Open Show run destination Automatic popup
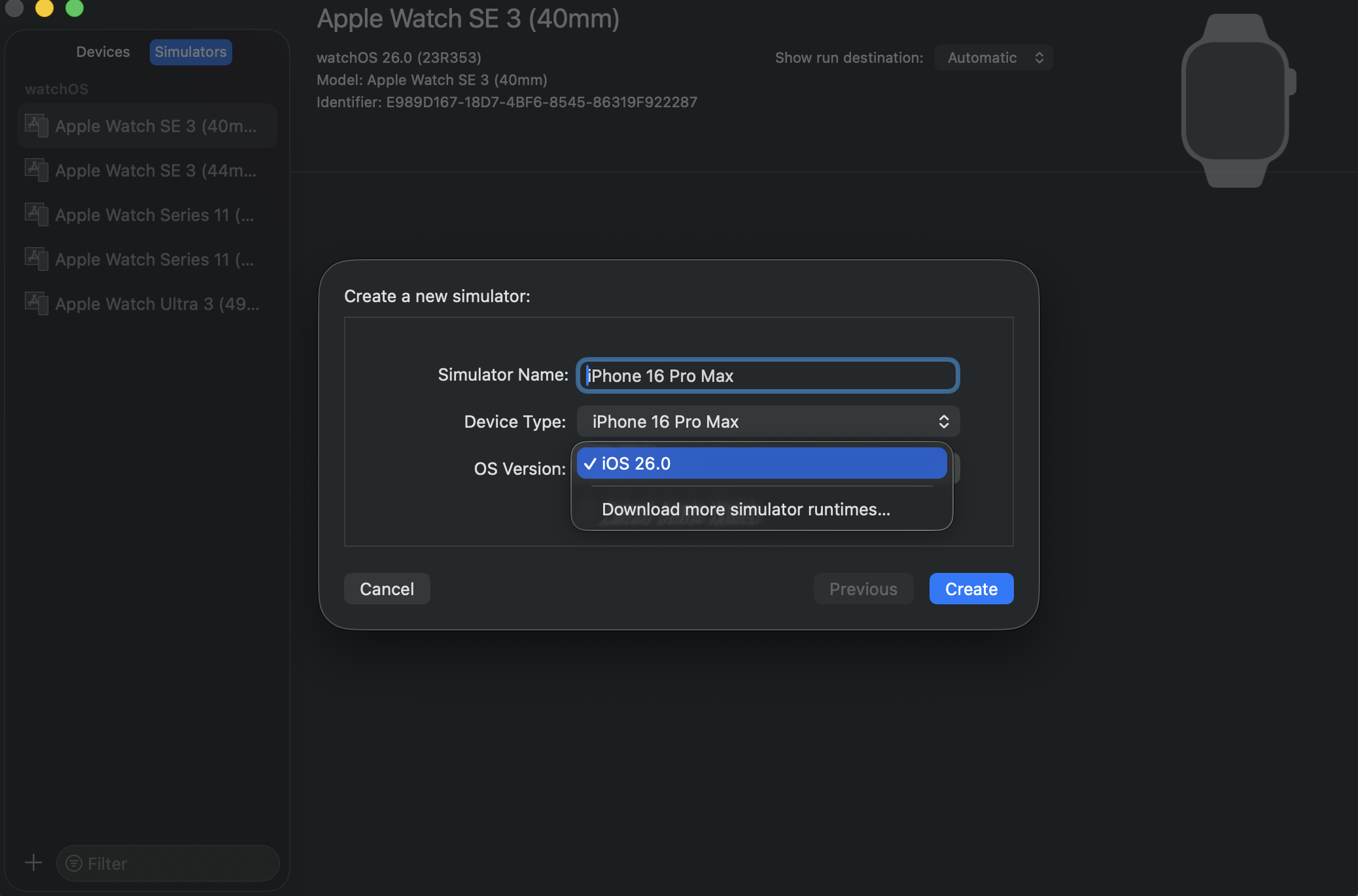The height and width of the screenshot is (896, 1358). [x=994, y=58]
